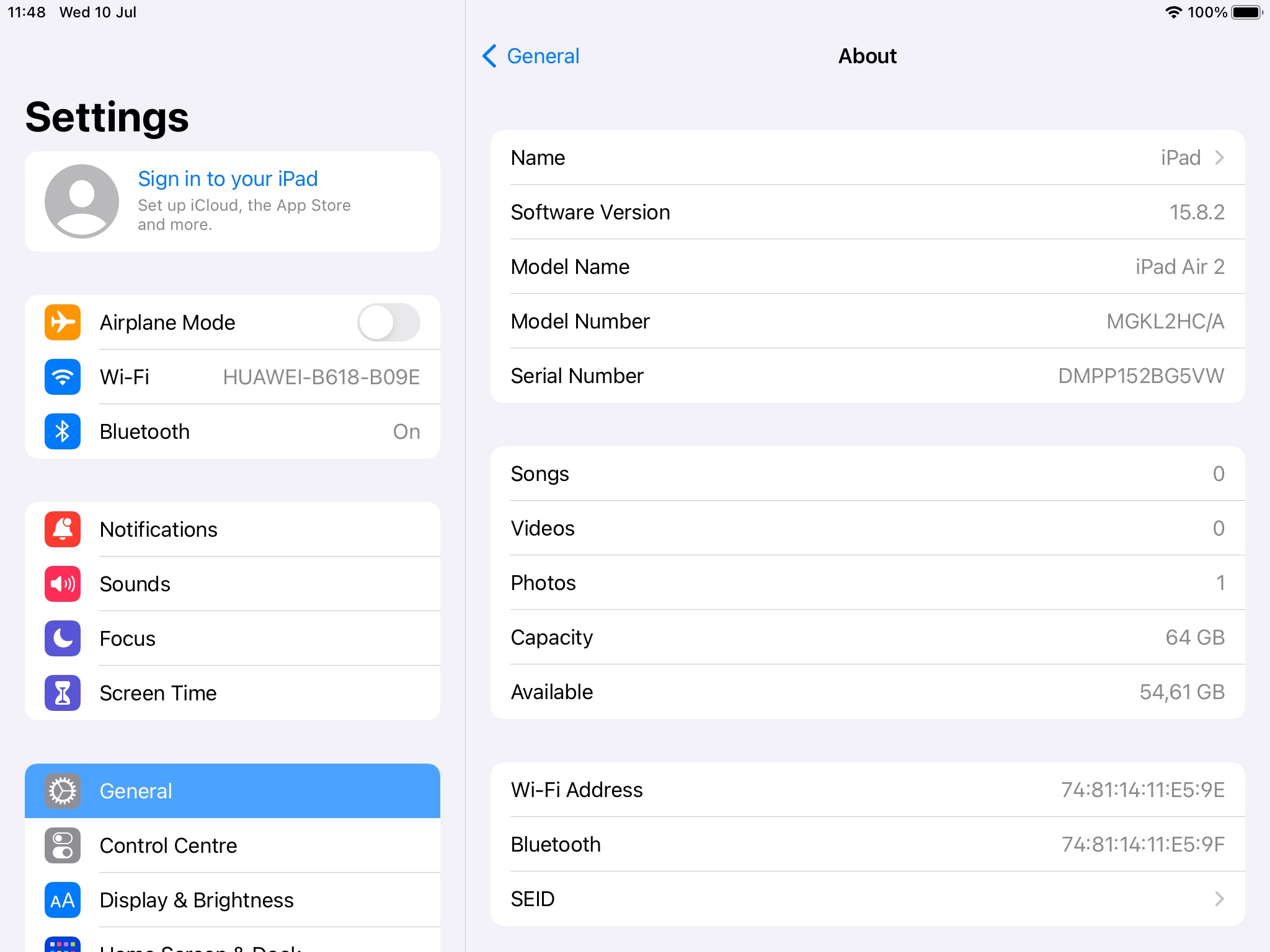Tap the Bluetooth icon in sidebar
This screenshot has height=952, width=1270.
[63, 431]
